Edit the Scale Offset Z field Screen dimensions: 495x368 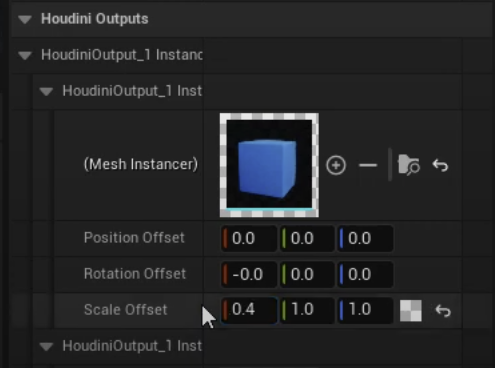tap(365, 310)
